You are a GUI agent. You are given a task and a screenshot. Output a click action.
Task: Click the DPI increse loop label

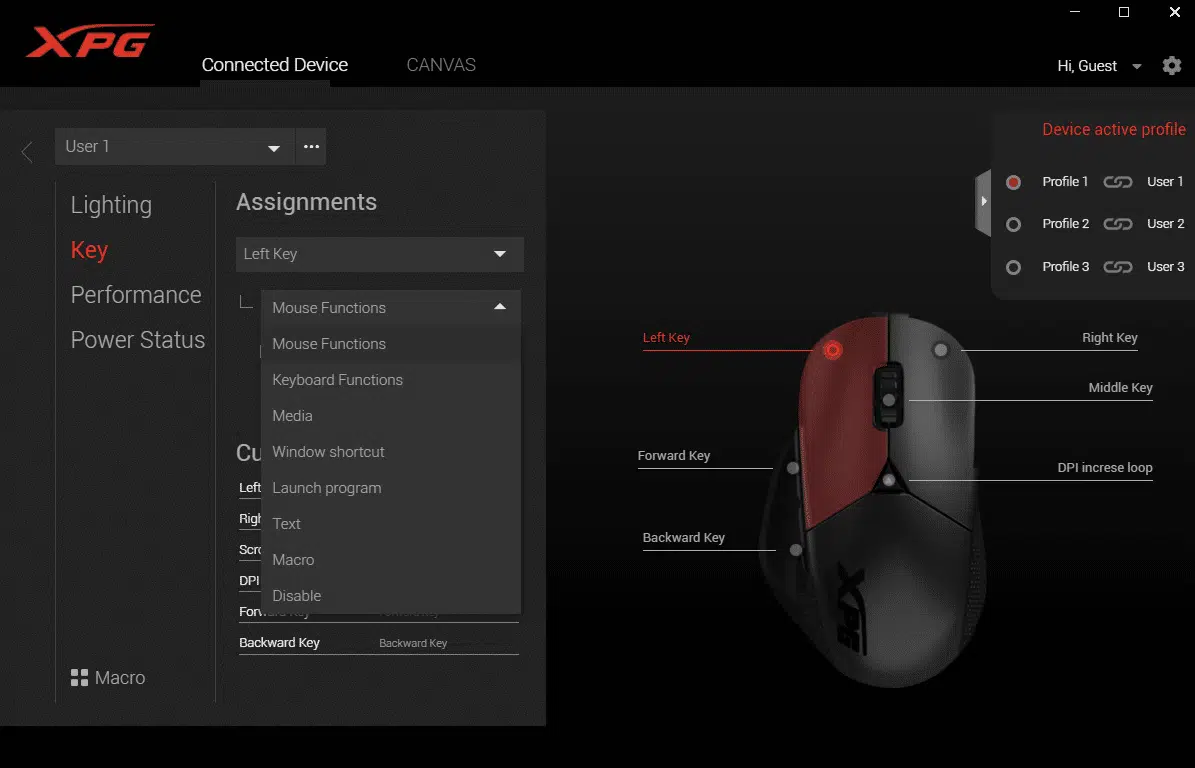tap(1105, 468)
